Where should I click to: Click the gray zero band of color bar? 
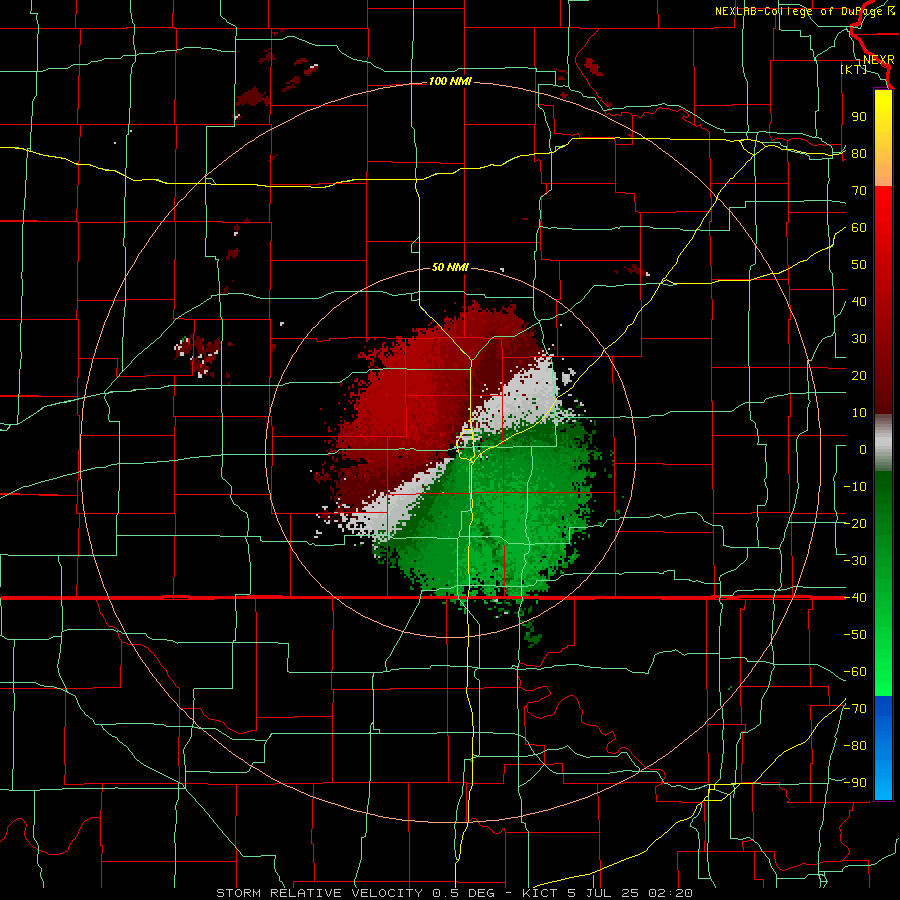[883, 443]
